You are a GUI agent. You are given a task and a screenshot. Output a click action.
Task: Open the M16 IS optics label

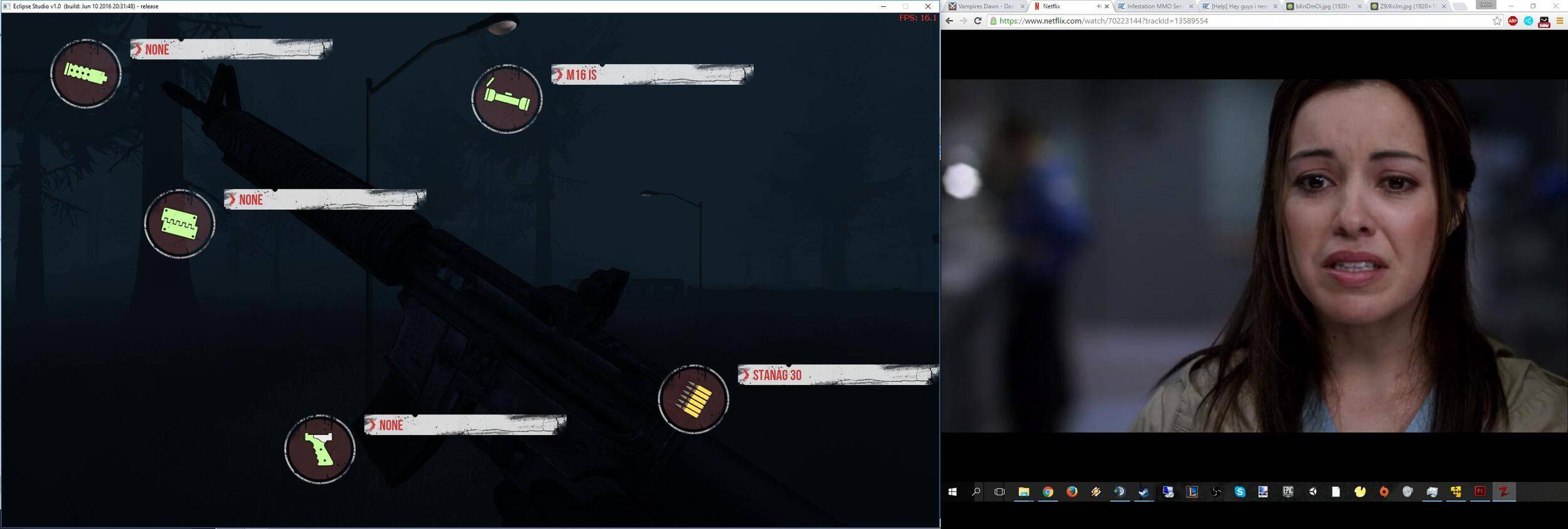652,75
